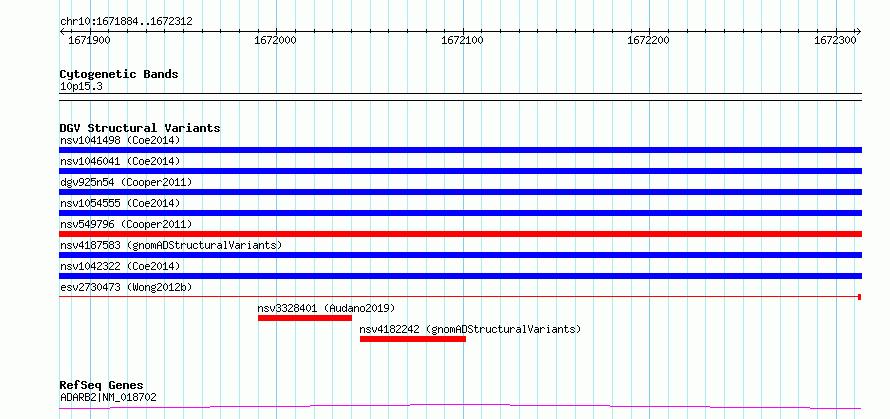Select the 1672100 ruler position label
The height and width of the screenshot is (419, 890).
[x=463, y=40]
